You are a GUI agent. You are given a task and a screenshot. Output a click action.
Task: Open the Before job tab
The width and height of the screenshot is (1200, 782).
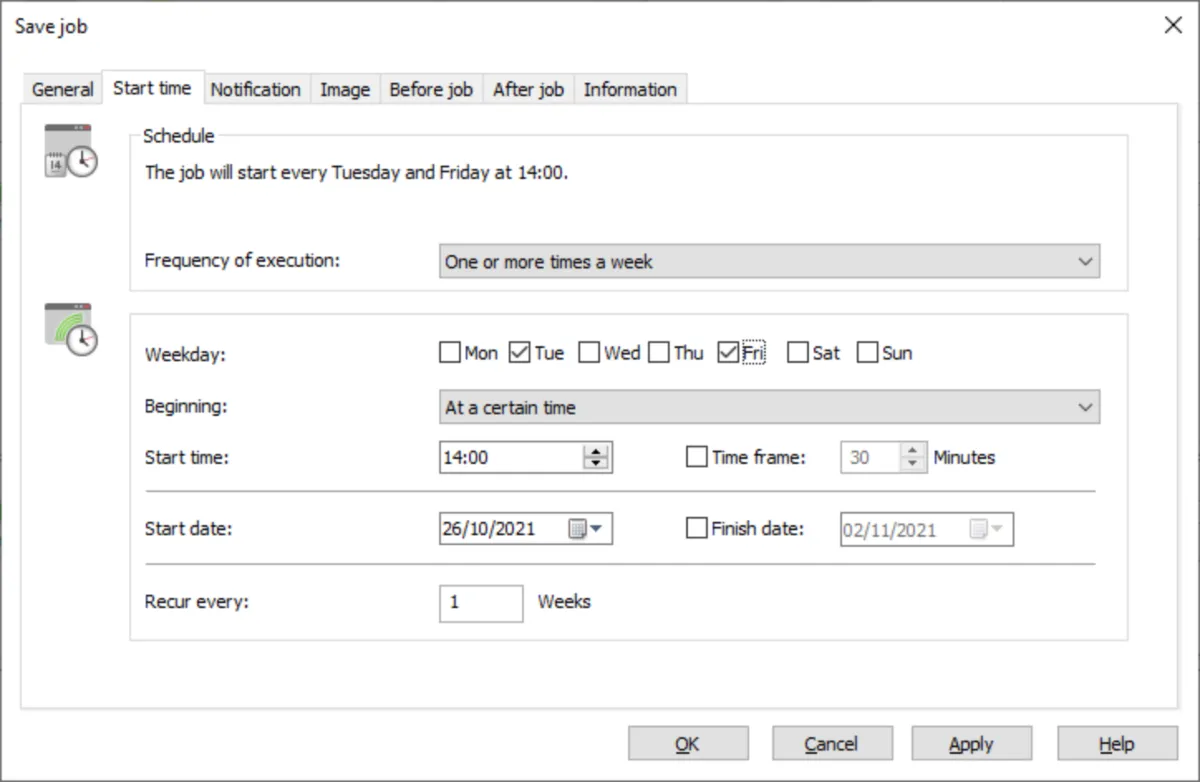click(x=430, y=89)
